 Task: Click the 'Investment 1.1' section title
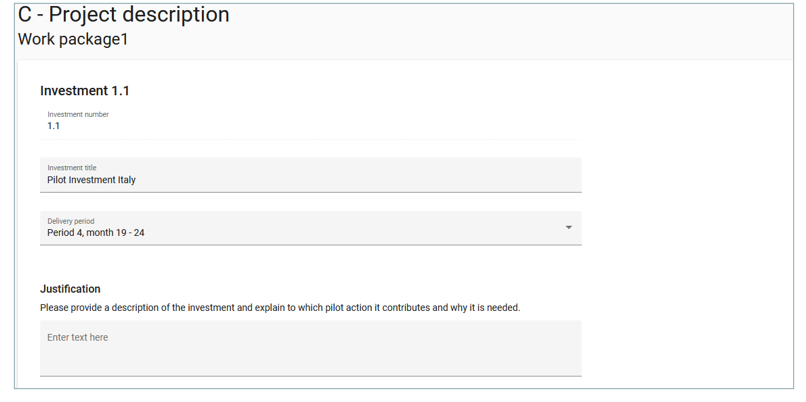coord(85,91)
